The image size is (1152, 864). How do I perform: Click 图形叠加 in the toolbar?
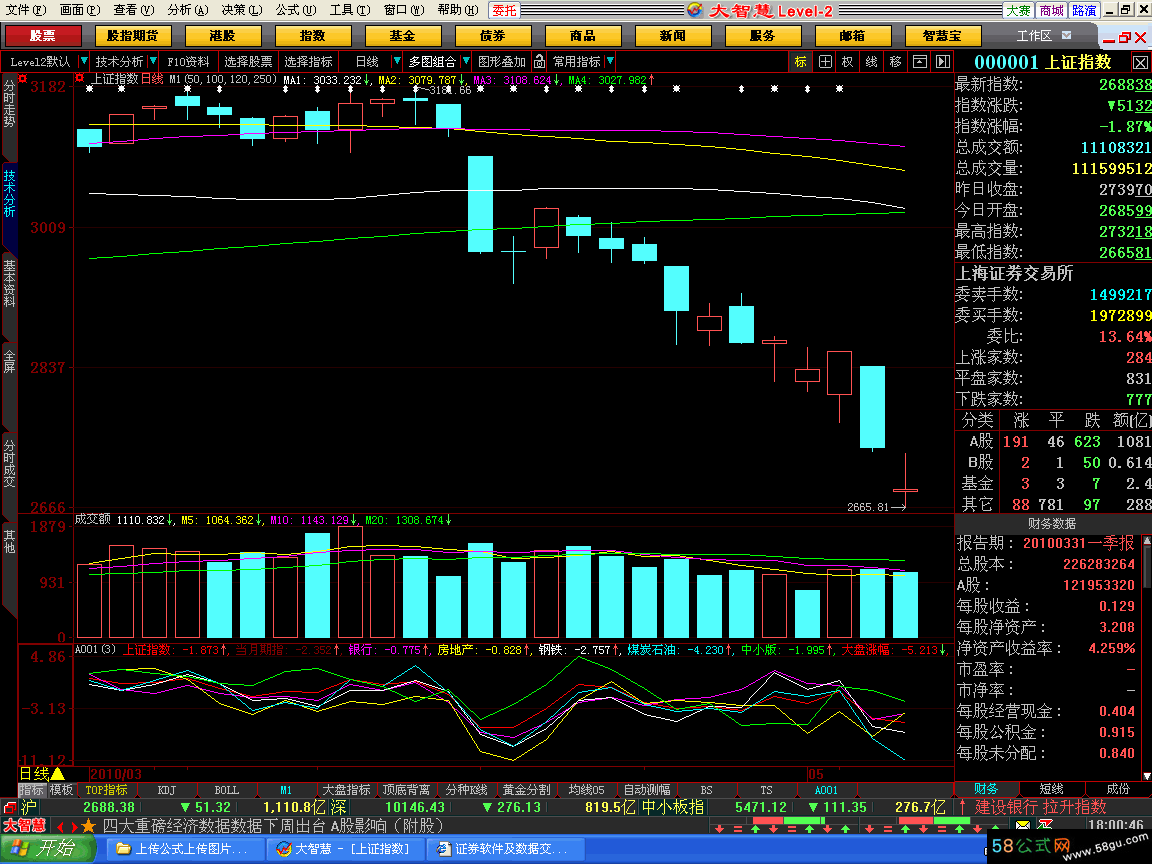tap(502, 62)
